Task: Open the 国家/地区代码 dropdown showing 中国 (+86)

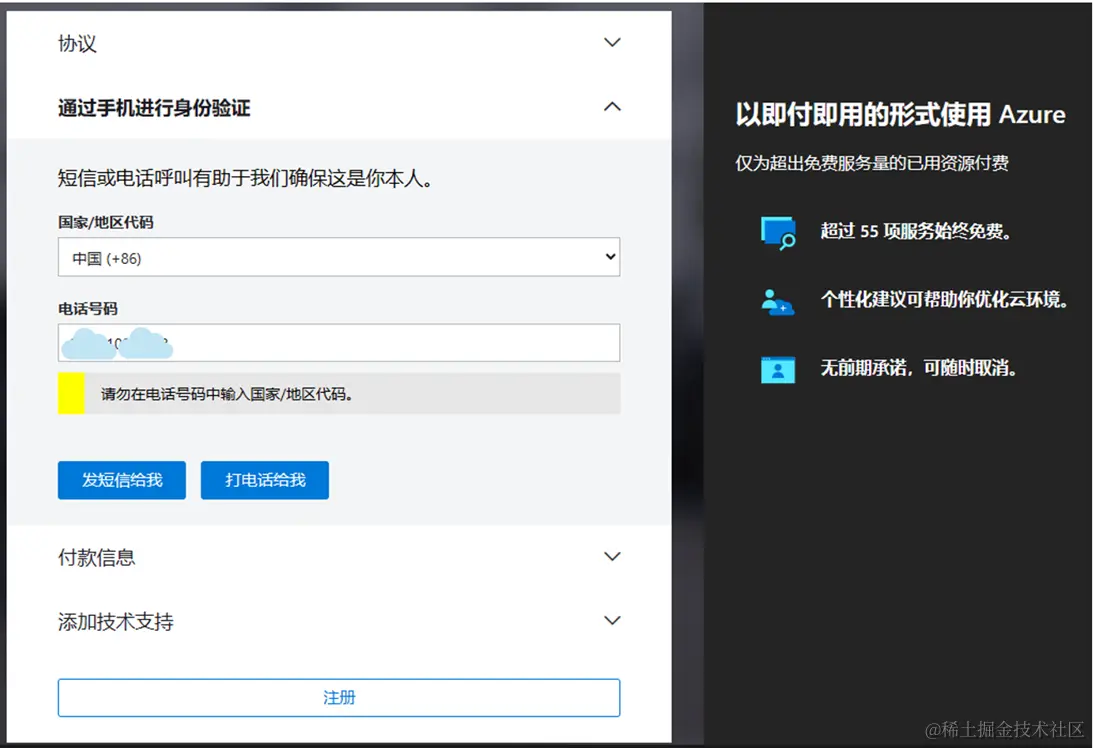Action: pyautogui.click(x=339, y=257)
